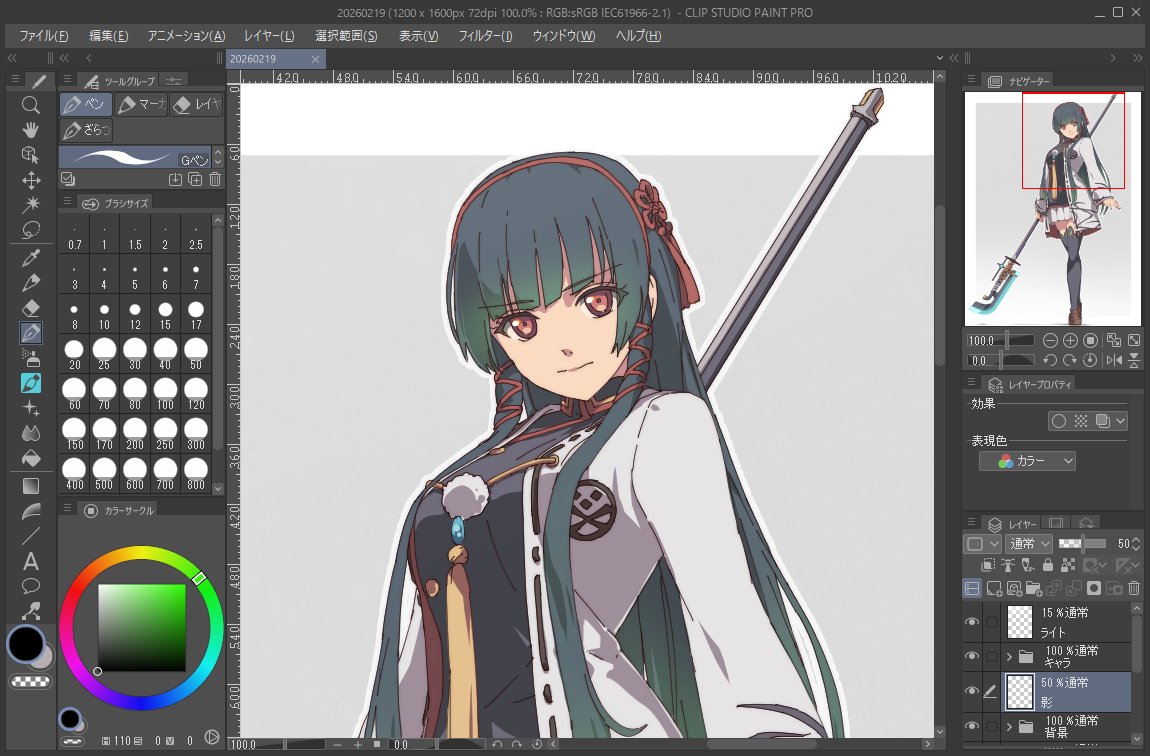This screenshot has height=756, width=1150.
Task: Hide the キャラ folder layer
Action: coord(972,656)
